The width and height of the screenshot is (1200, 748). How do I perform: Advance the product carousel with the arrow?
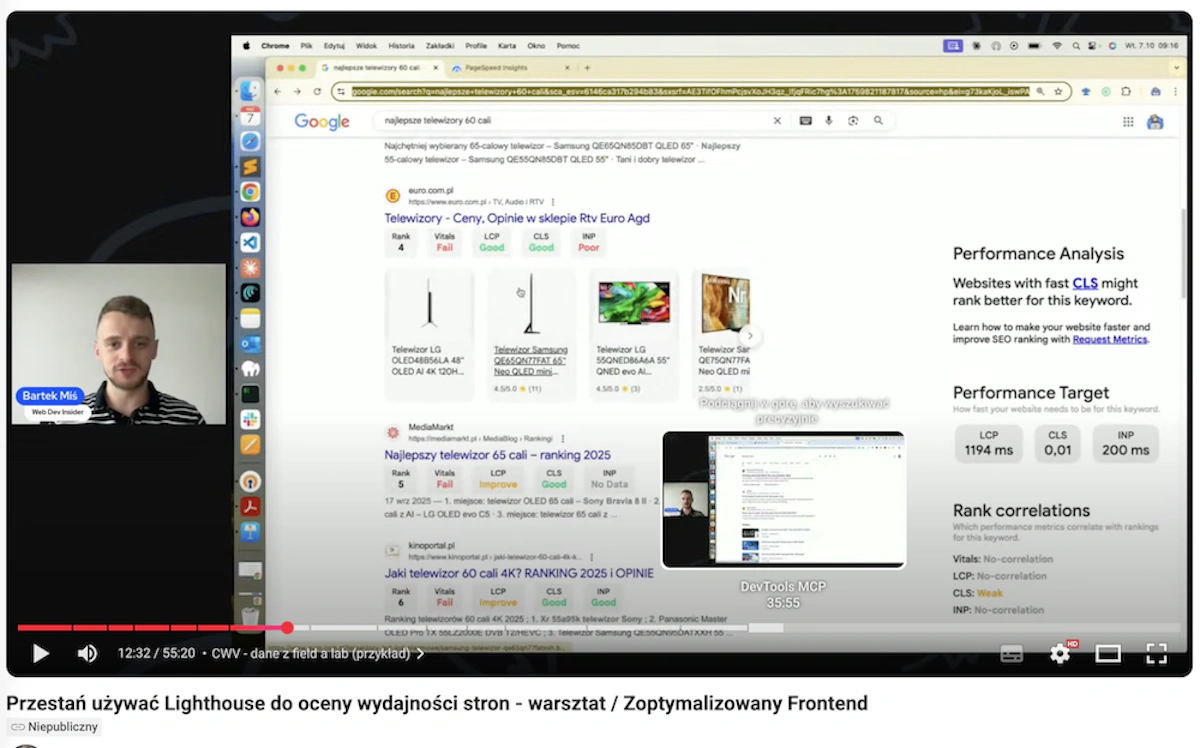point(750,335)
